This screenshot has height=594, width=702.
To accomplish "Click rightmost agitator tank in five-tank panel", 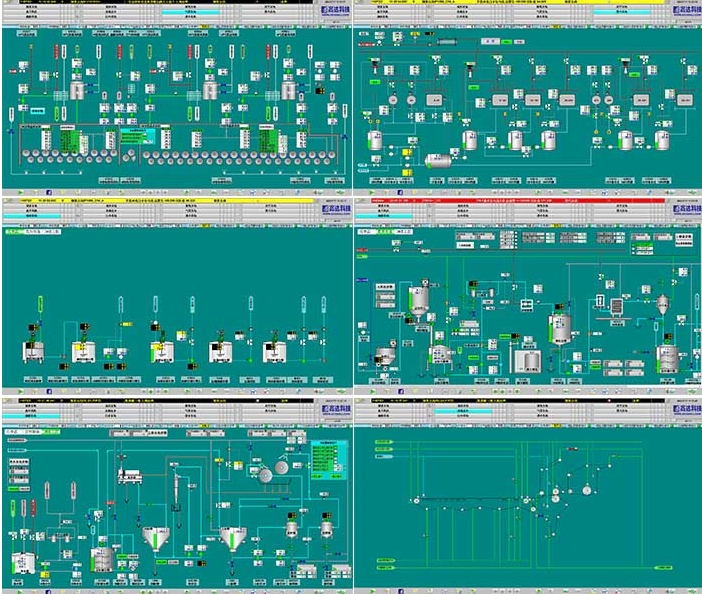I will click(274, 352).
